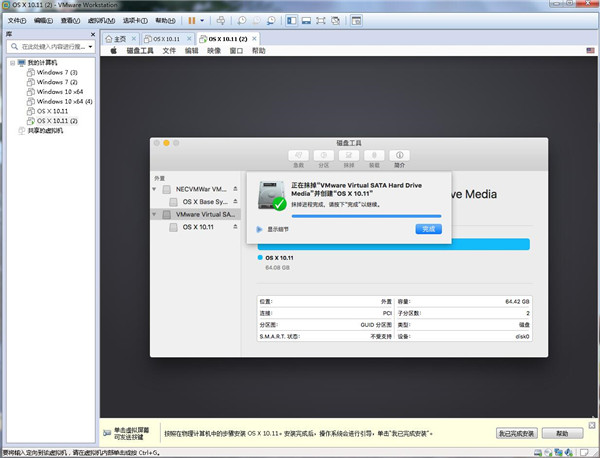Click the US flag input source icon
This screenshot has height=458, width=600.
[590, 51]
